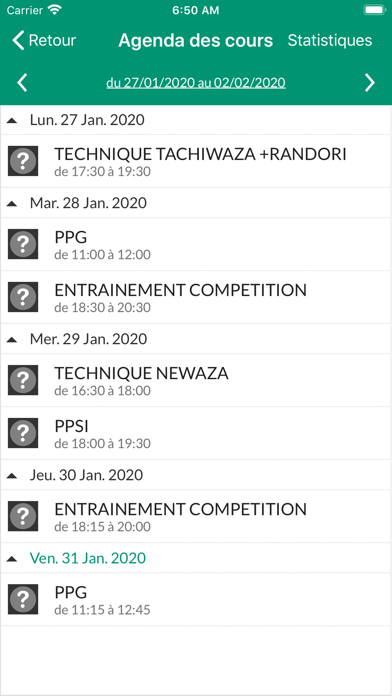
Task: Tap the question mark icon beside PPSI
Action: click(x=23, y=433)
